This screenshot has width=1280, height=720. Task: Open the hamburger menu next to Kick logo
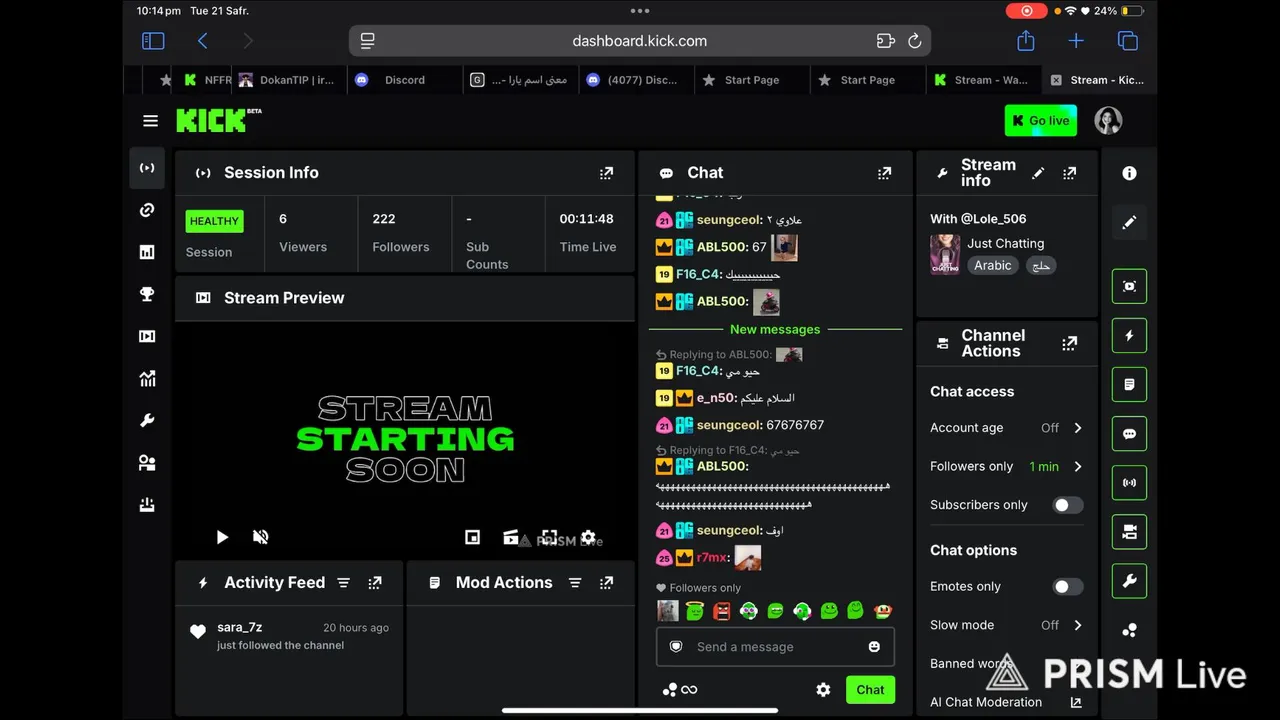[150, 121]
